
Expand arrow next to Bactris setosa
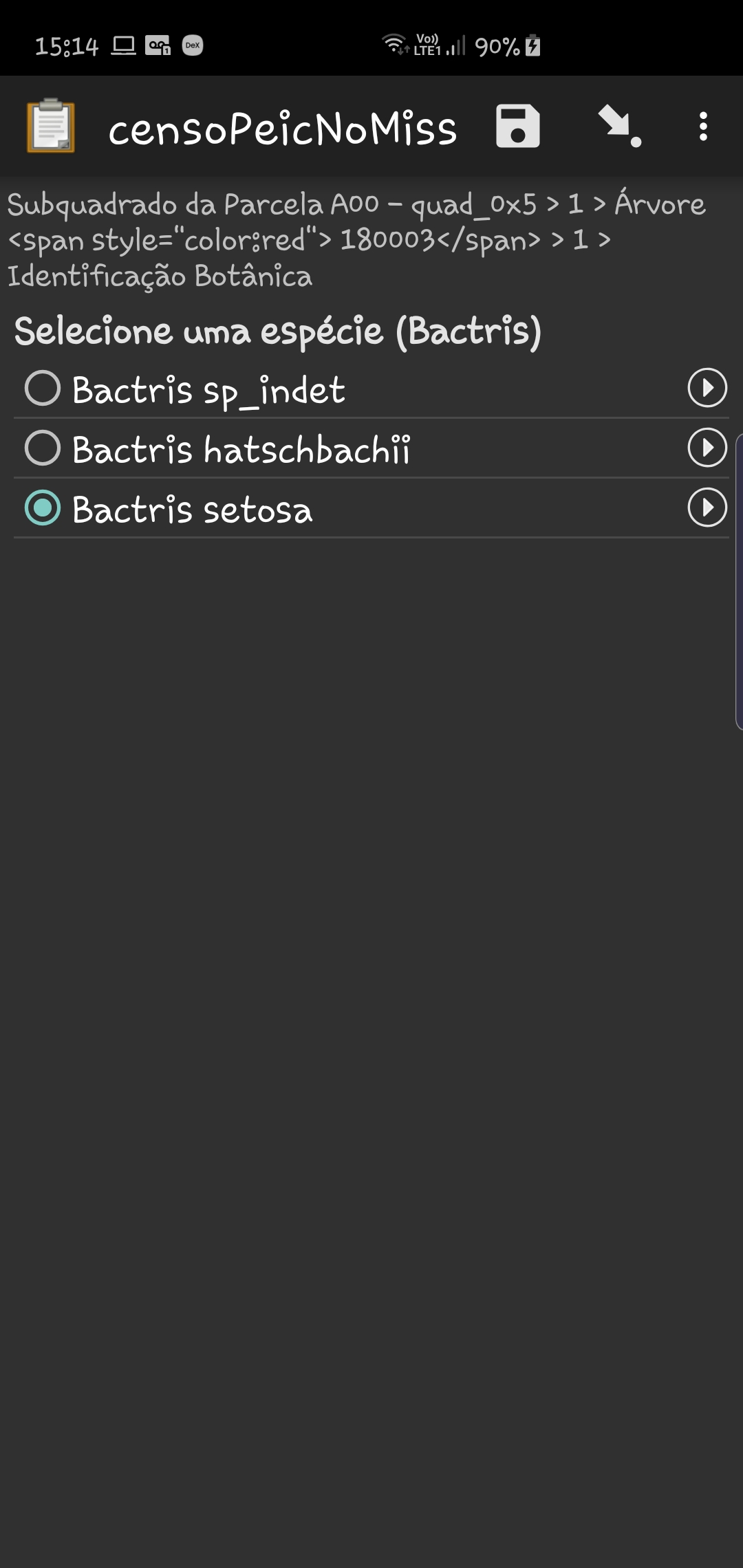point(707,508)
